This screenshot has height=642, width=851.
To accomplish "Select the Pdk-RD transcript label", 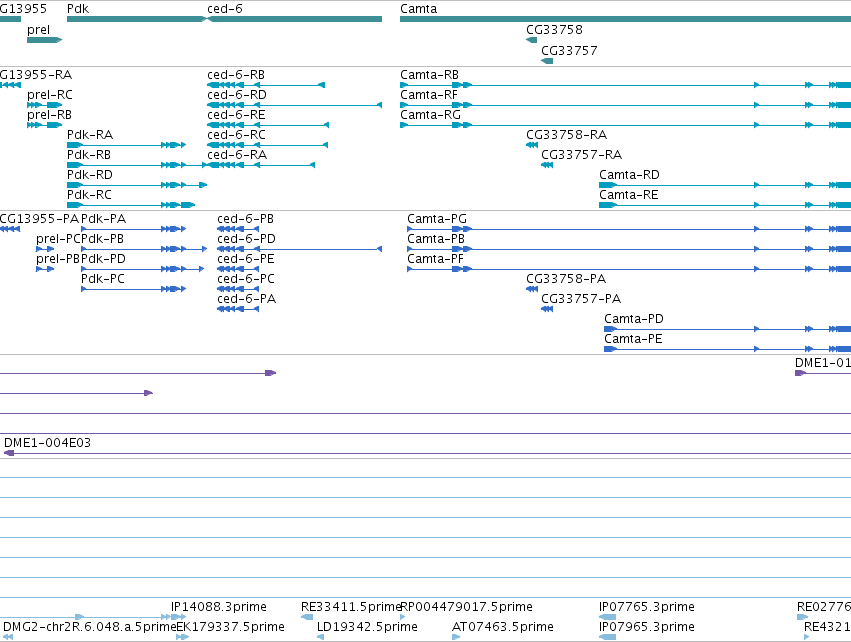I will [90, 175].
